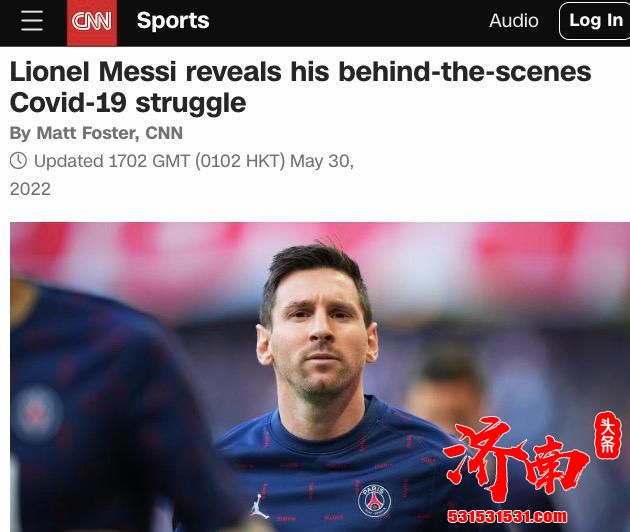
Task: Click the Log In button
Action: tap(595, 20)
